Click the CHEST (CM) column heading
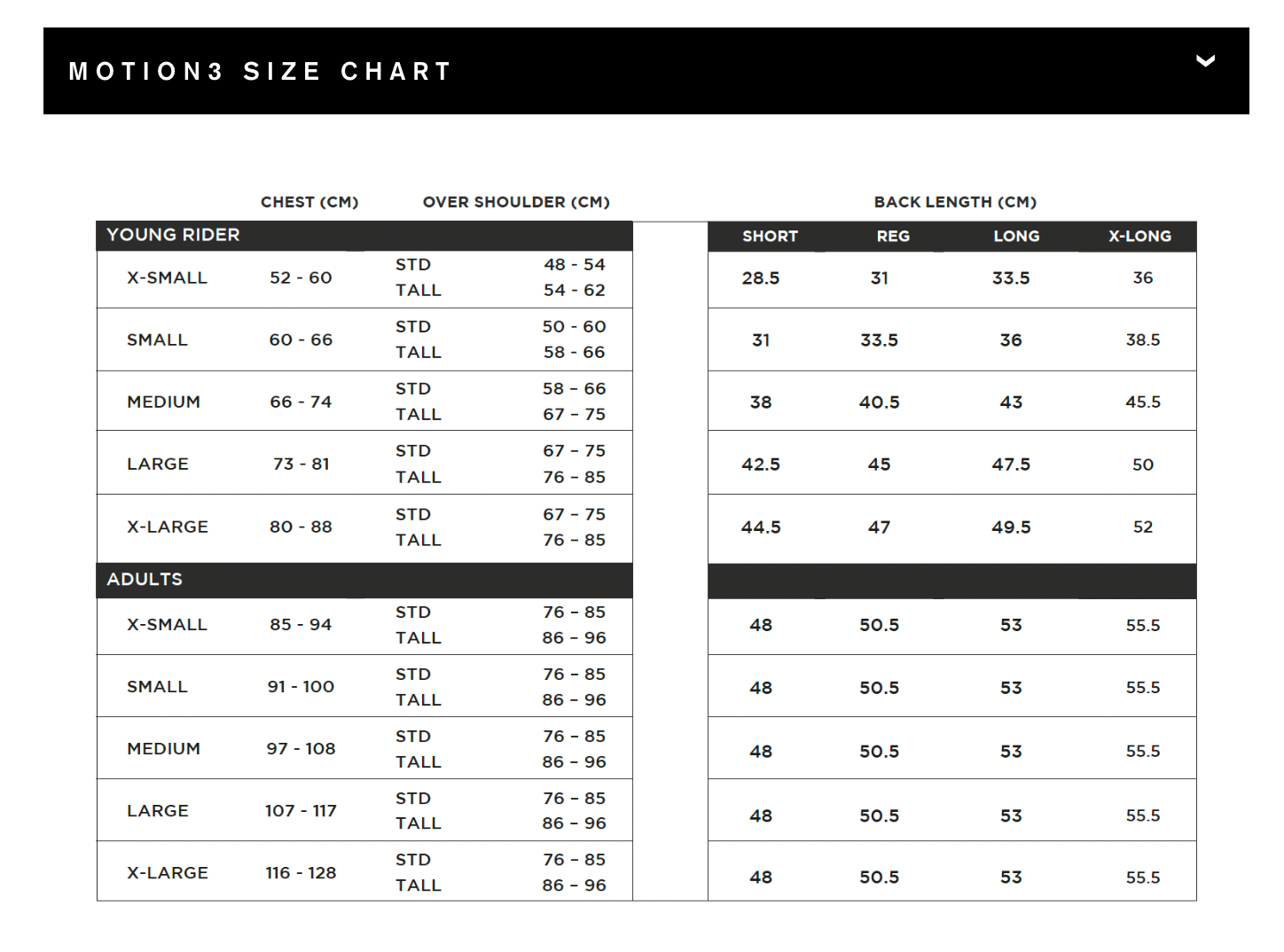The width and height of the screenshot is (1284, 952). [309, 202]
